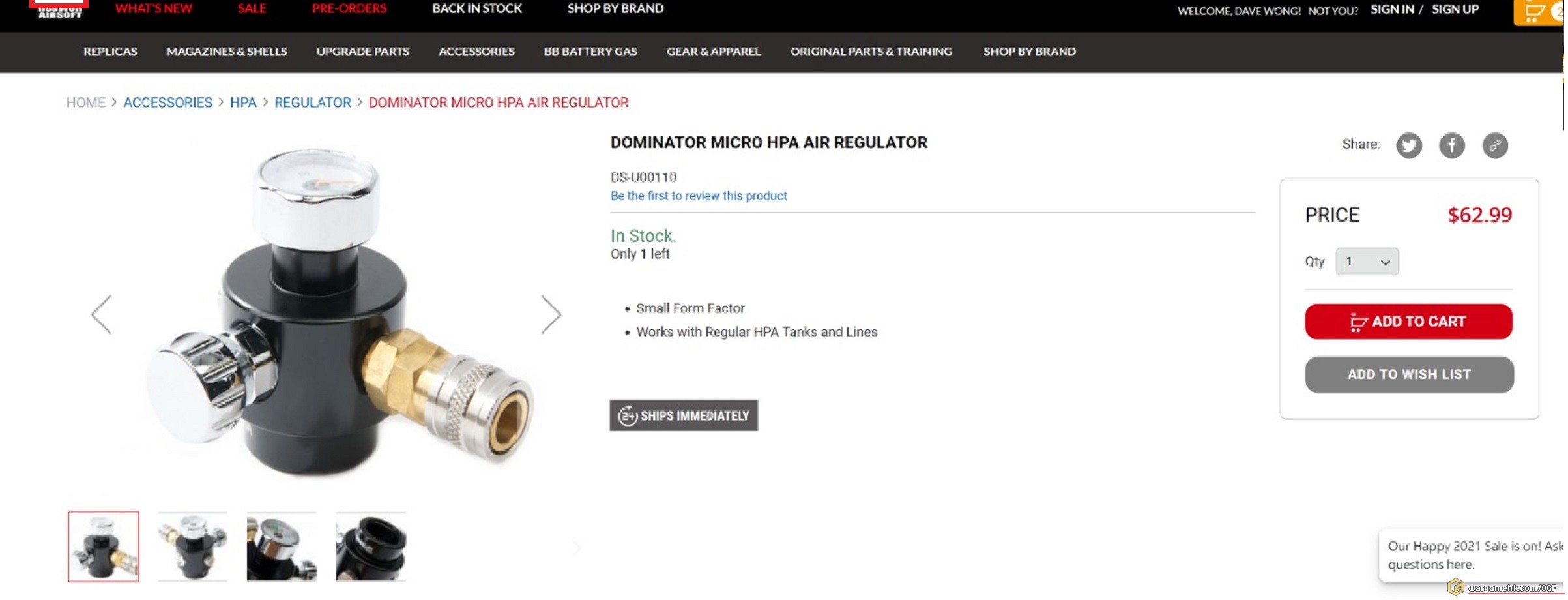The image size is (1568, 600).
Task: Click Be the first to review link
Action: [x=698, y=196]
